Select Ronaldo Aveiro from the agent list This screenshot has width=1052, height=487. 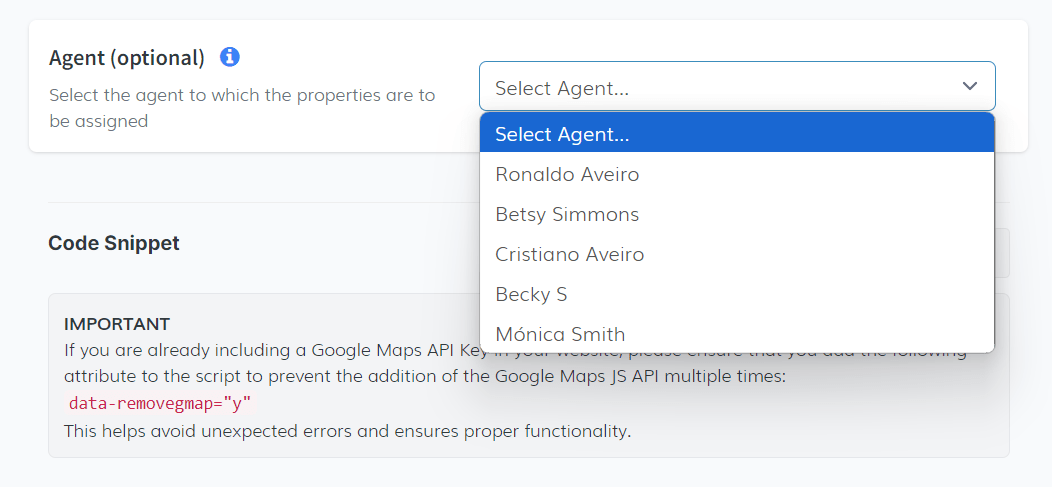[x=567, y=174]
